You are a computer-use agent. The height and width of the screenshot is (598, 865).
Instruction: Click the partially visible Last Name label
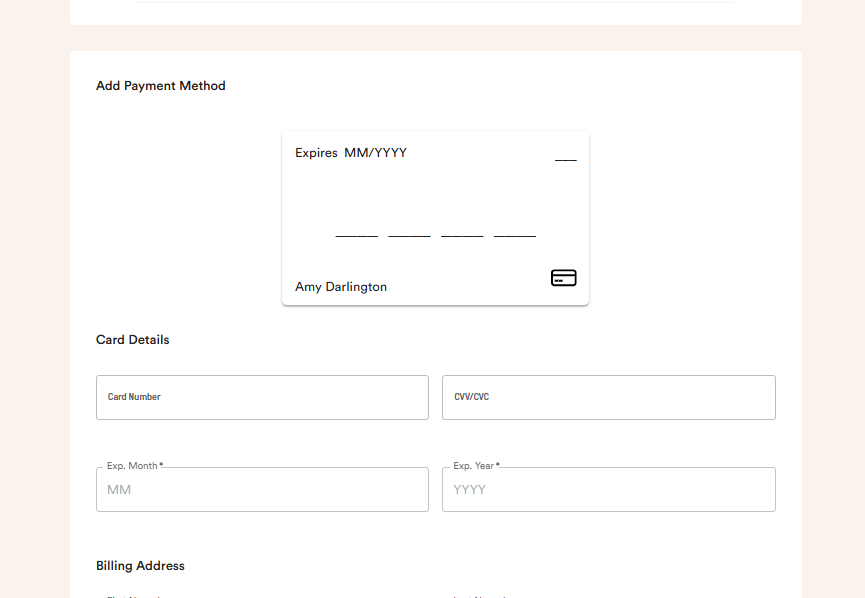point(480,596)
